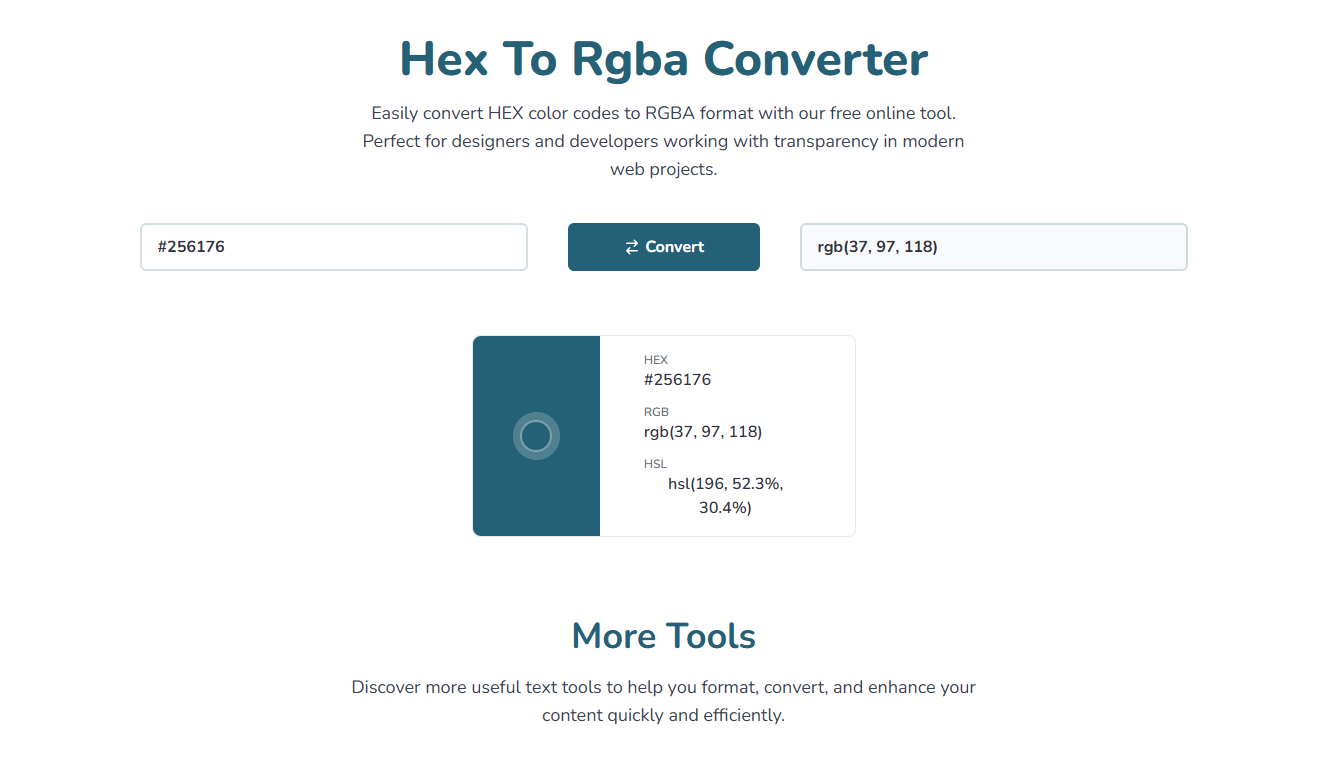Click the circular ring icon on the color preview
This screenshot has height=758, width=1335.
click(x=536, y=436)
